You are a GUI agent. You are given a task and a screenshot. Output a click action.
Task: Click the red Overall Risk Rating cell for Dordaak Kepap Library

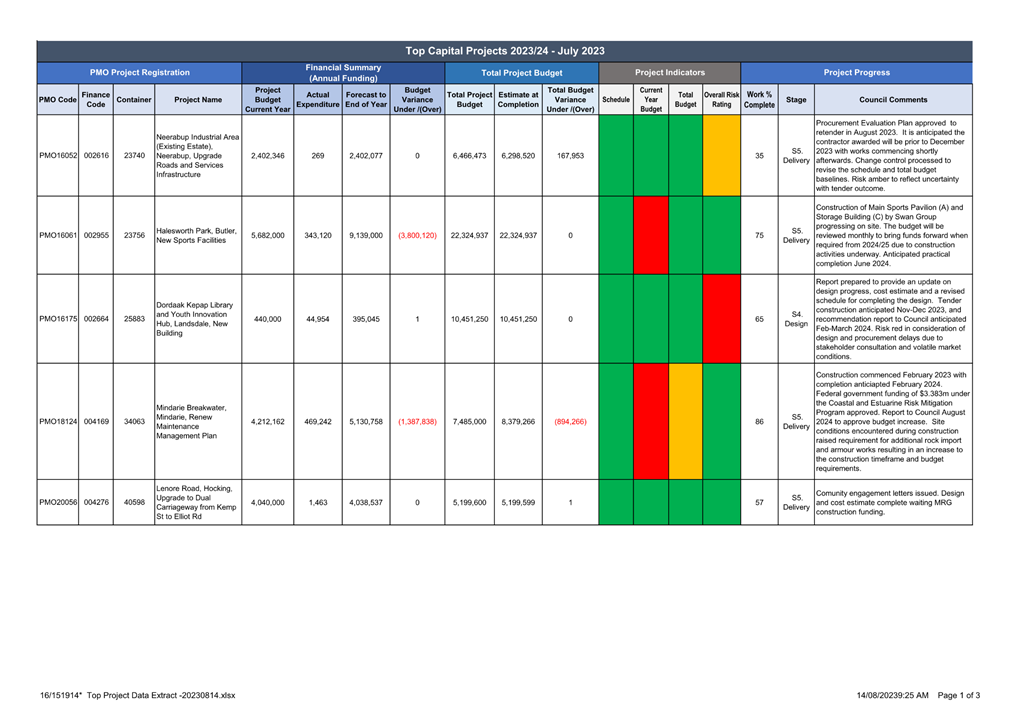click(x=721, y=319)
